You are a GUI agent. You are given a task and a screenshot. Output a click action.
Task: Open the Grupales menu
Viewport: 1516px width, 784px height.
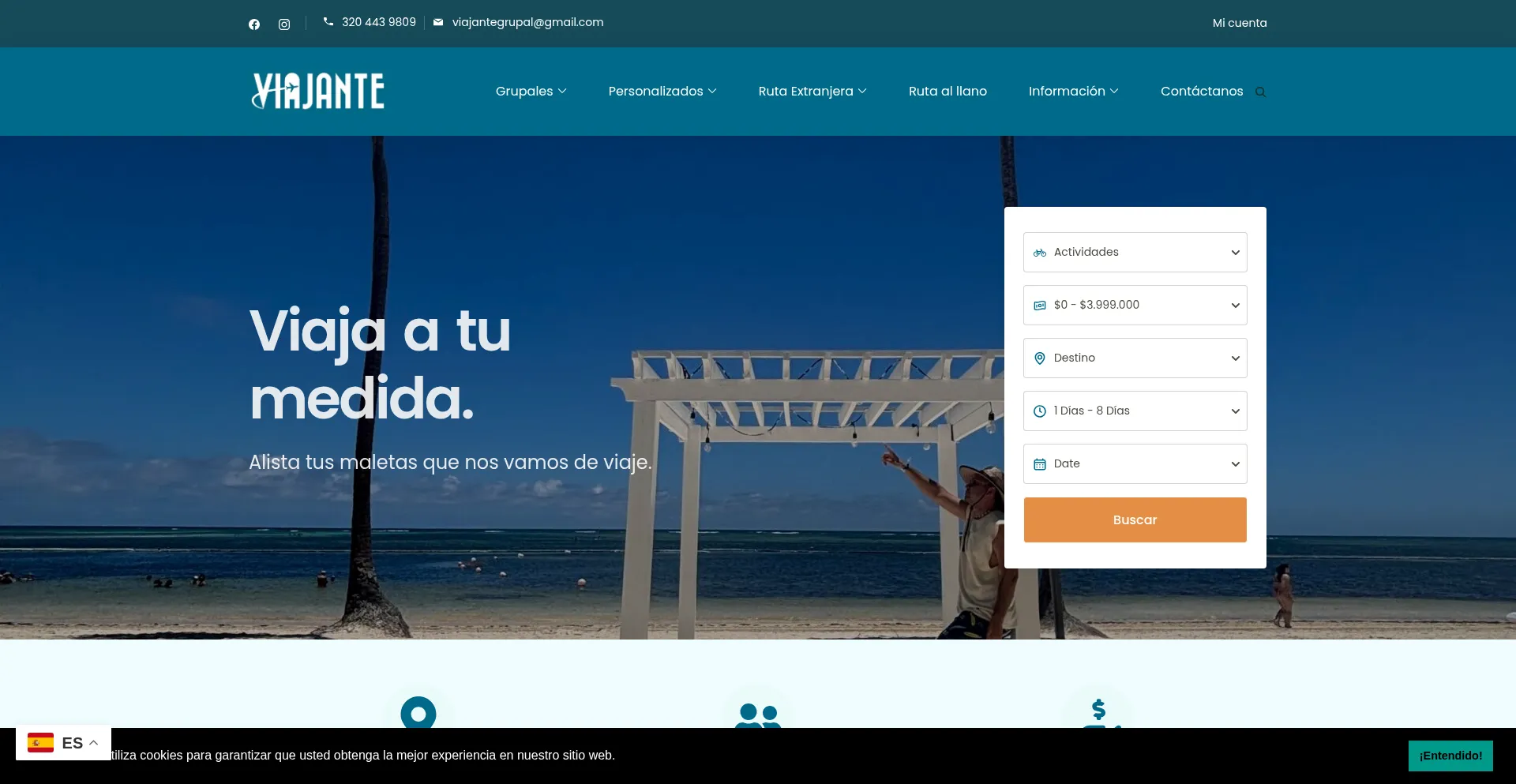click(x=531, y=92)
